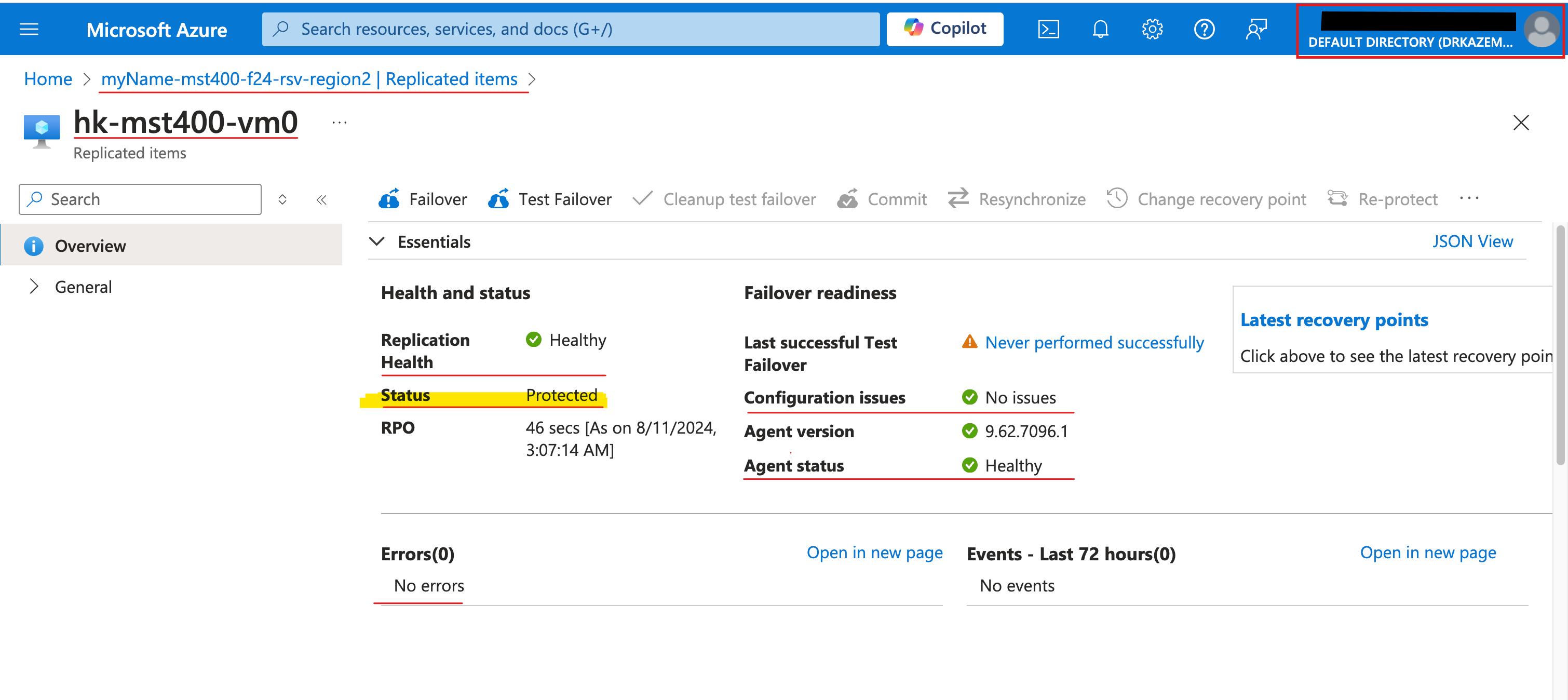Open JSON View

click(1472, 241)
